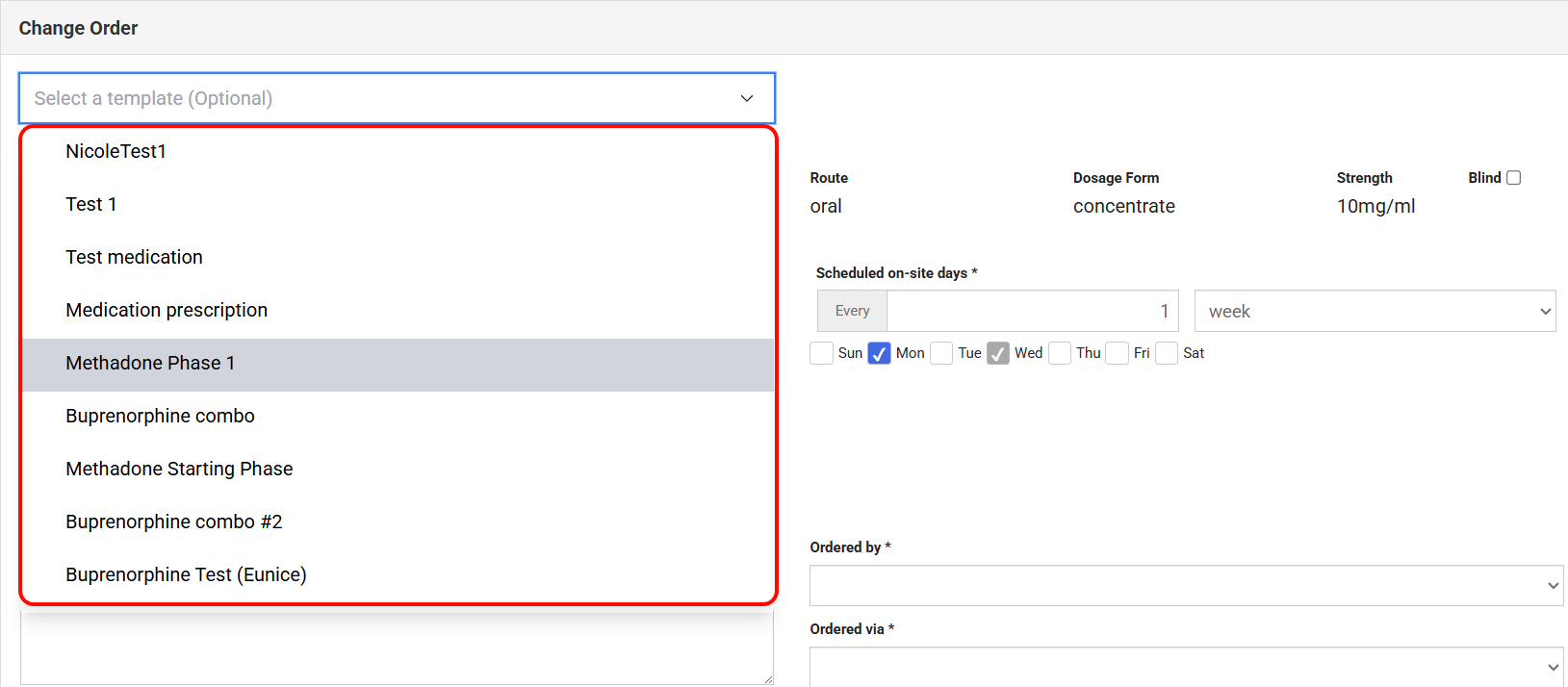Enable the Blind checkbox

(x=1513, y=178)
